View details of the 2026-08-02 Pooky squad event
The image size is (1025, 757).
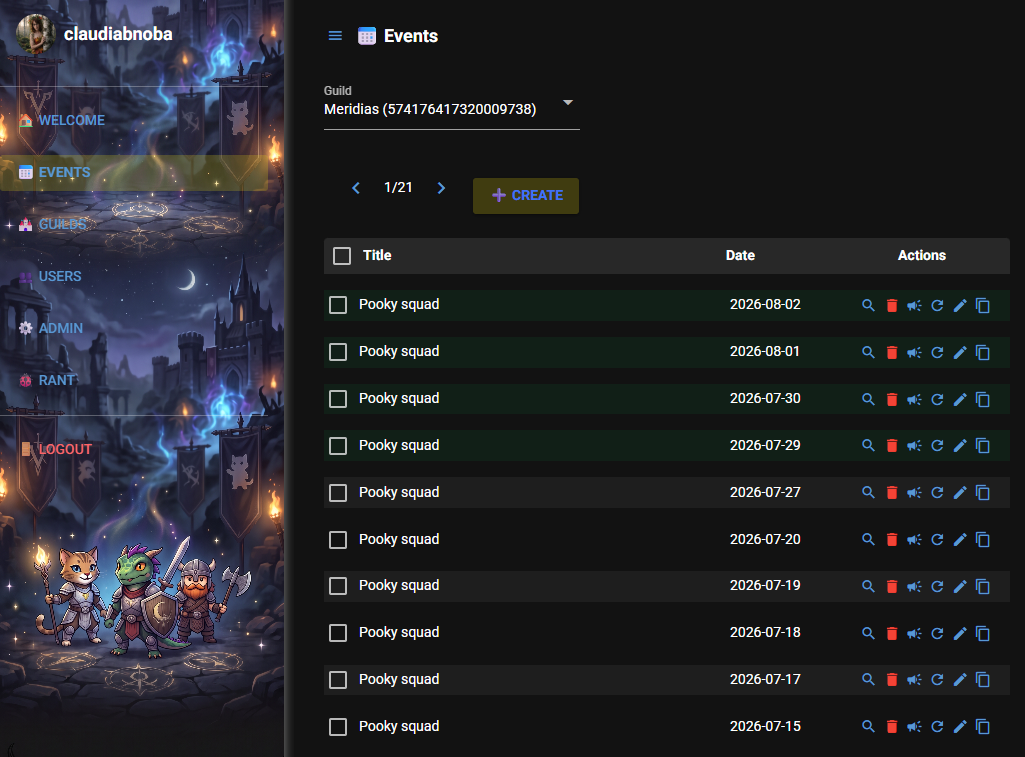(x=868, y=305)
